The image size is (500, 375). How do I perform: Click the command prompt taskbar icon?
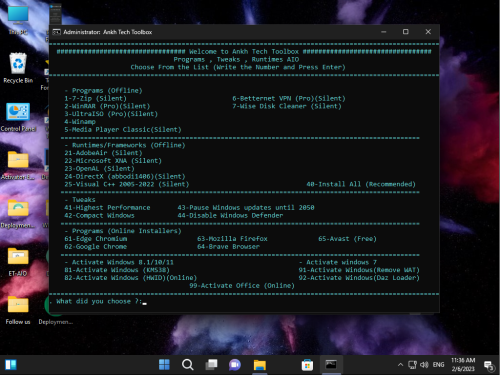click(331, 365)
